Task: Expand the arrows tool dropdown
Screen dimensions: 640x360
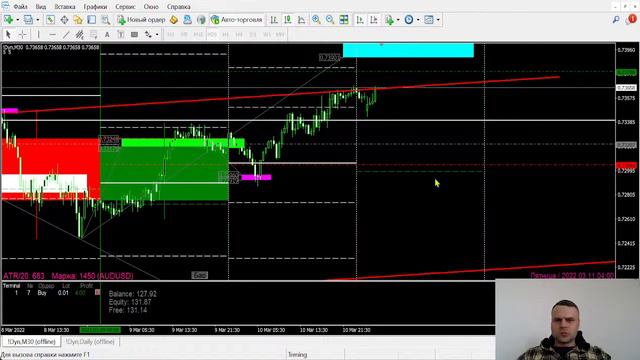Action: point(157,35)
